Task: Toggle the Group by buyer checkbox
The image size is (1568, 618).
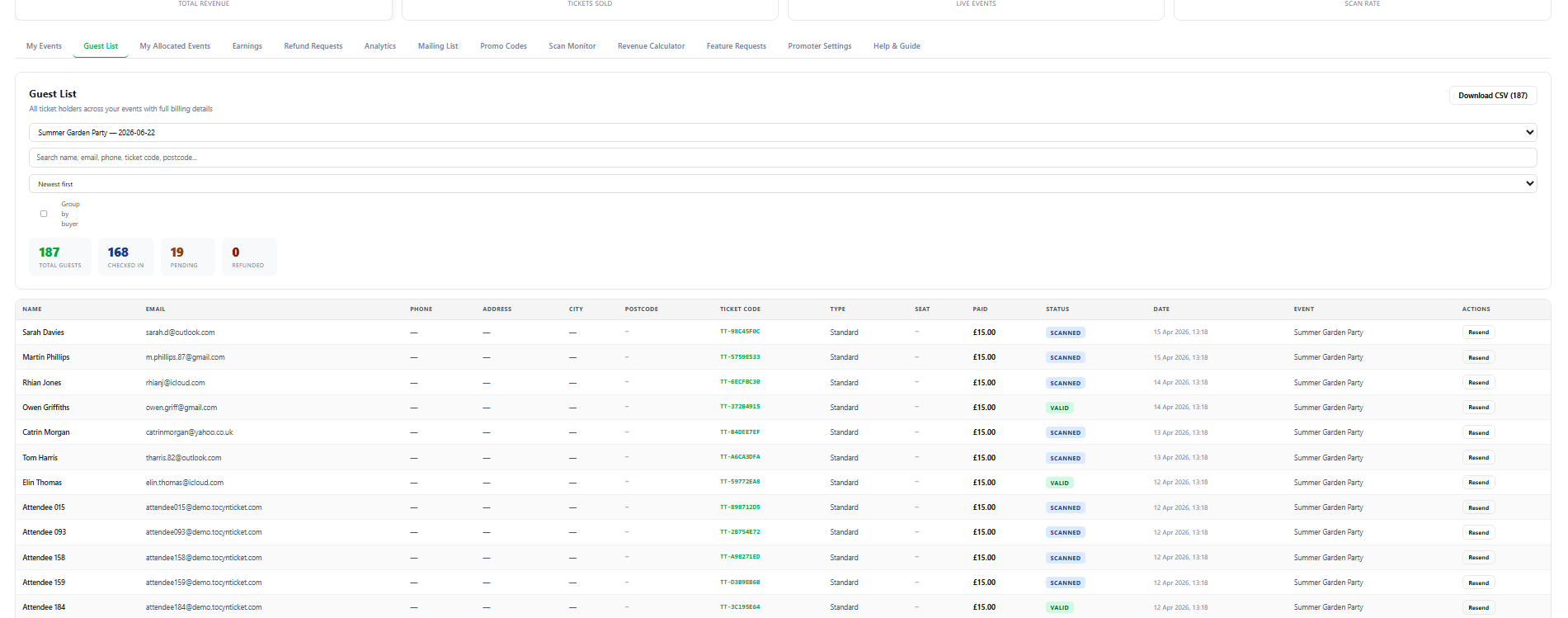Action: [x=44, y=214]
